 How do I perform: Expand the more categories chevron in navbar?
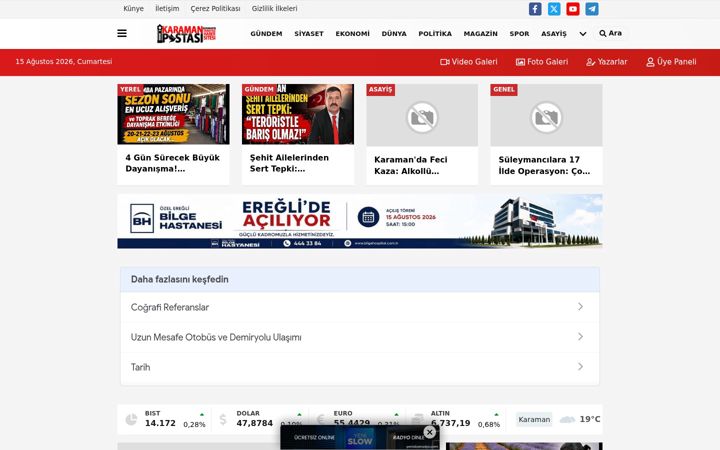click(583, 34)
